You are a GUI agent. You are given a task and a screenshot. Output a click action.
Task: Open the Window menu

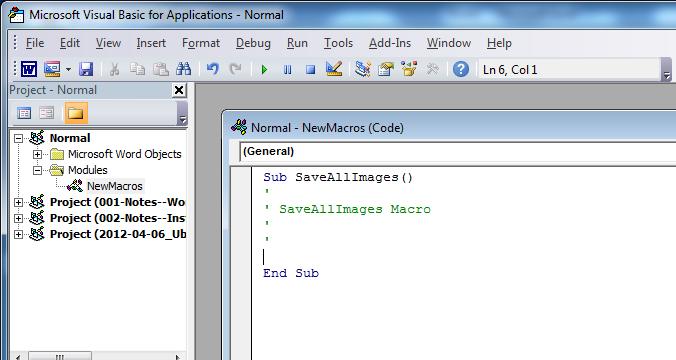point(449,43)
